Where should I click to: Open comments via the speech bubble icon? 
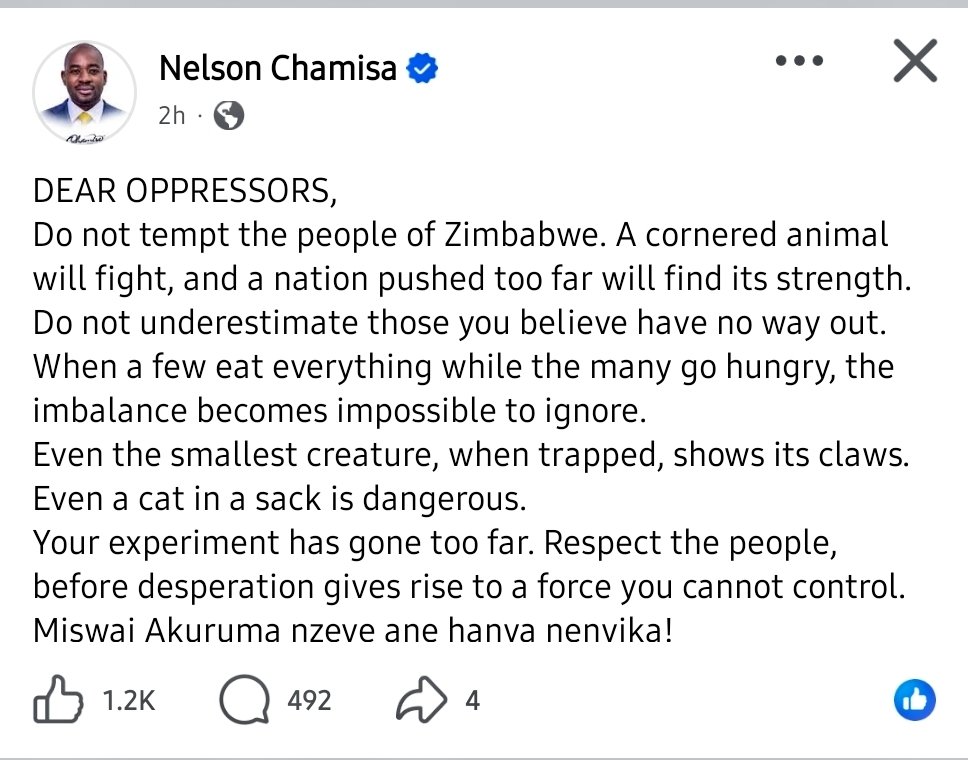tap(244, 700)
